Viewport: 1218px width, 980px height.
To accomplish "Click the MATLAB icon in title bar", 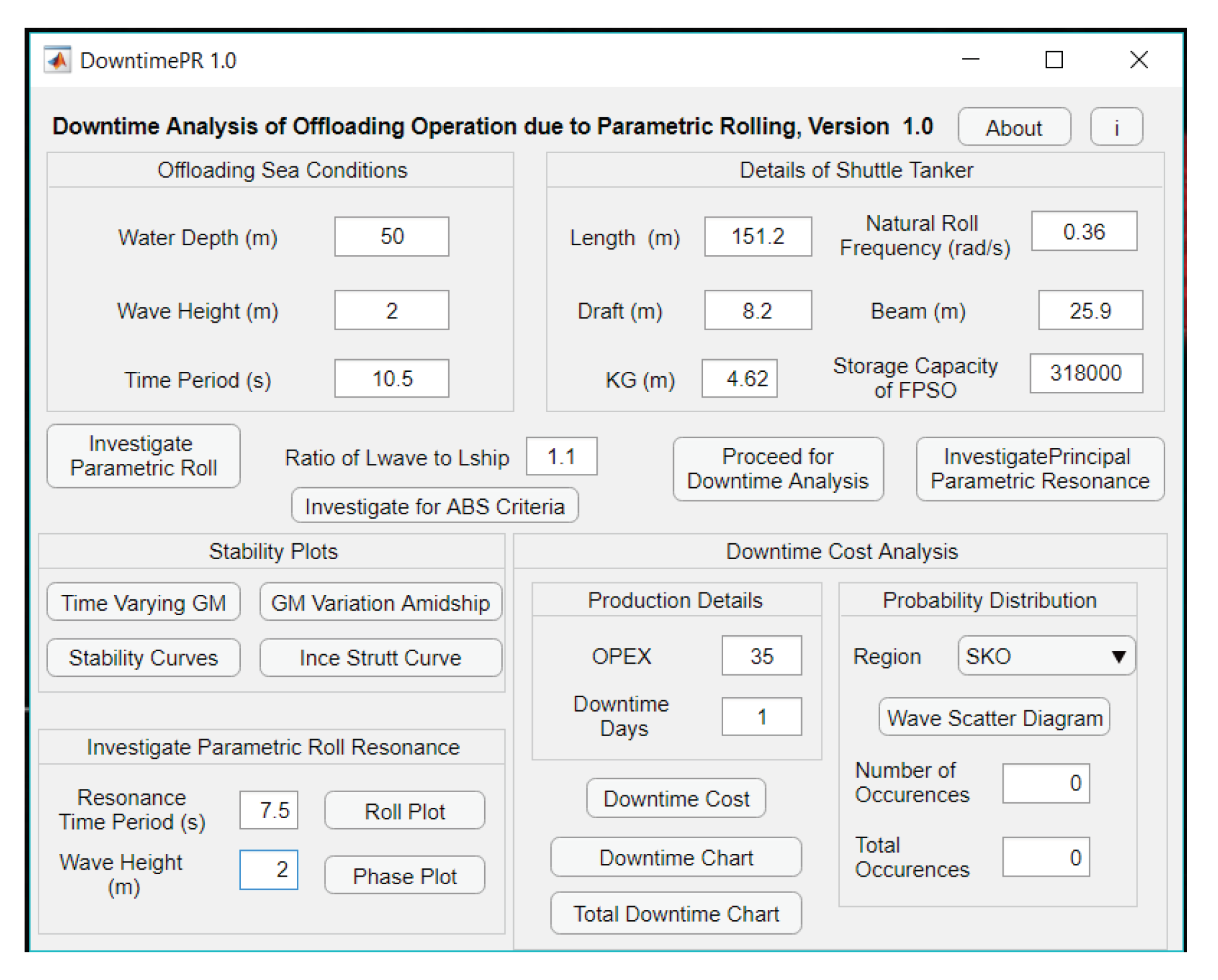I will 57,61.
